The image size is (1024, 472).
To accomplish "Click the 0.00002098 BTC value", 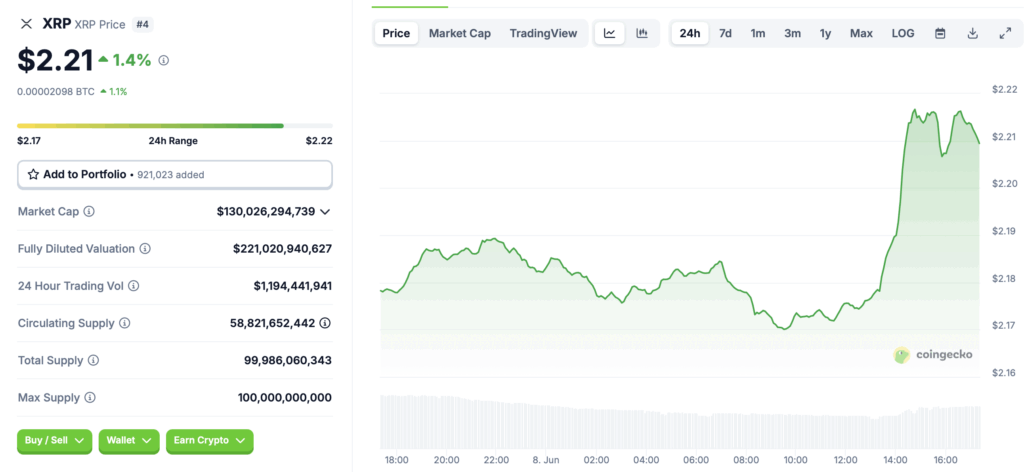I will point(56,92).
